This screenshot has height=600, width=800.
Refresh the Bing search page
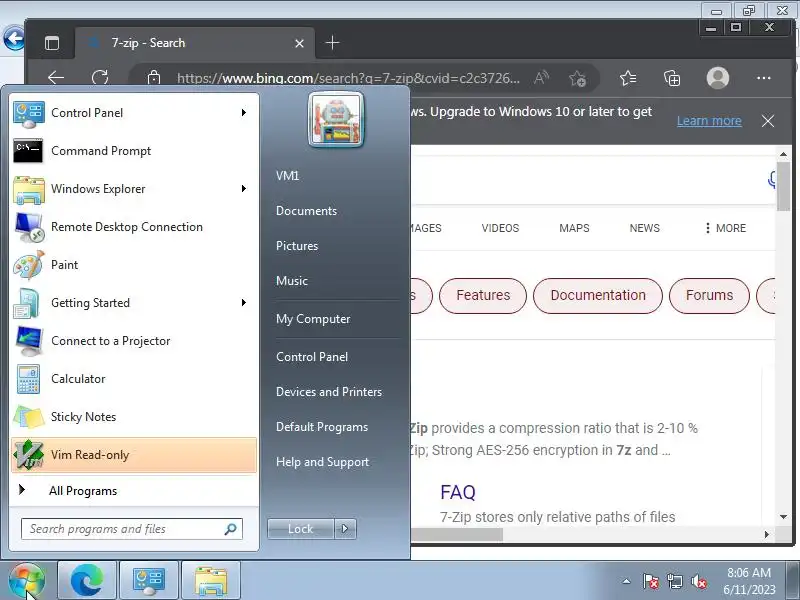(x=99, y=78)
